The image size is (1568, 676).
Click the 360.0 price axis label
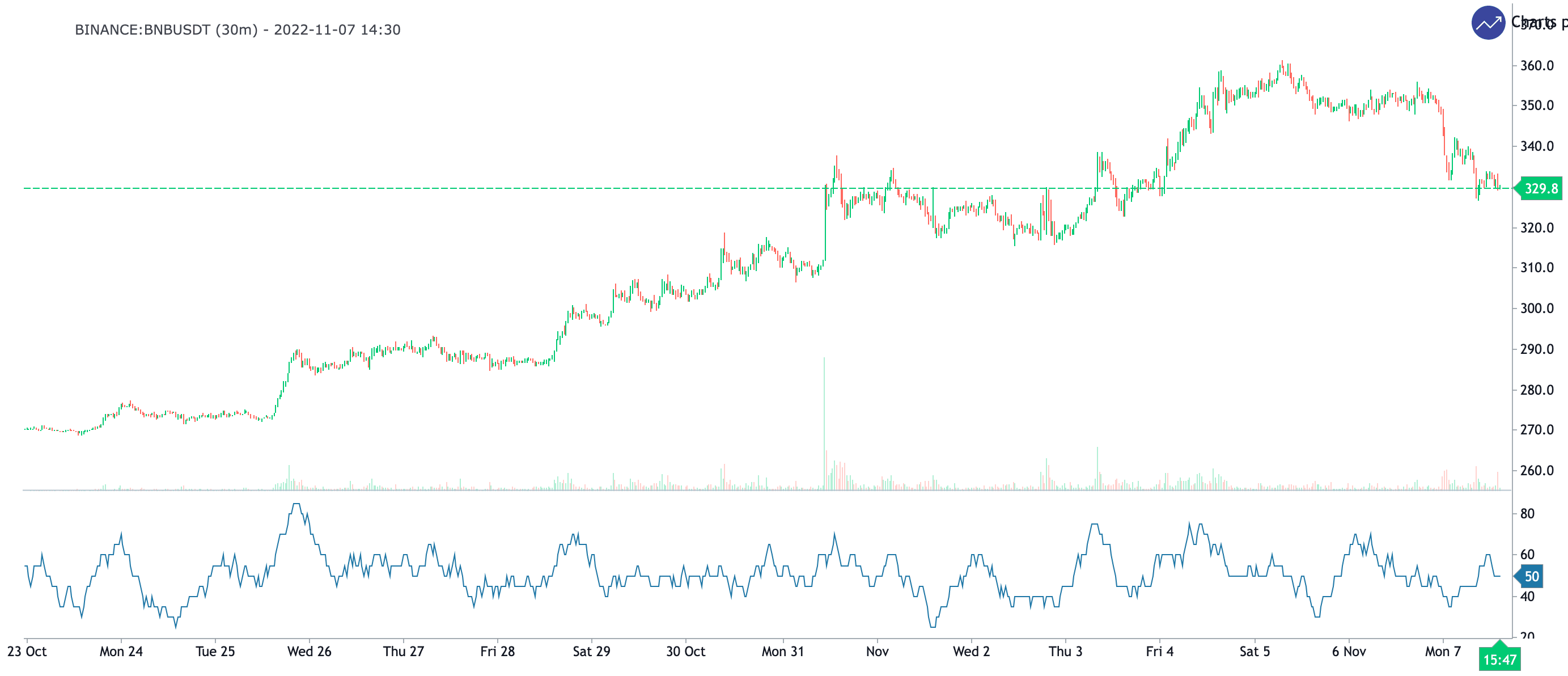click(x=1536, y=66)
